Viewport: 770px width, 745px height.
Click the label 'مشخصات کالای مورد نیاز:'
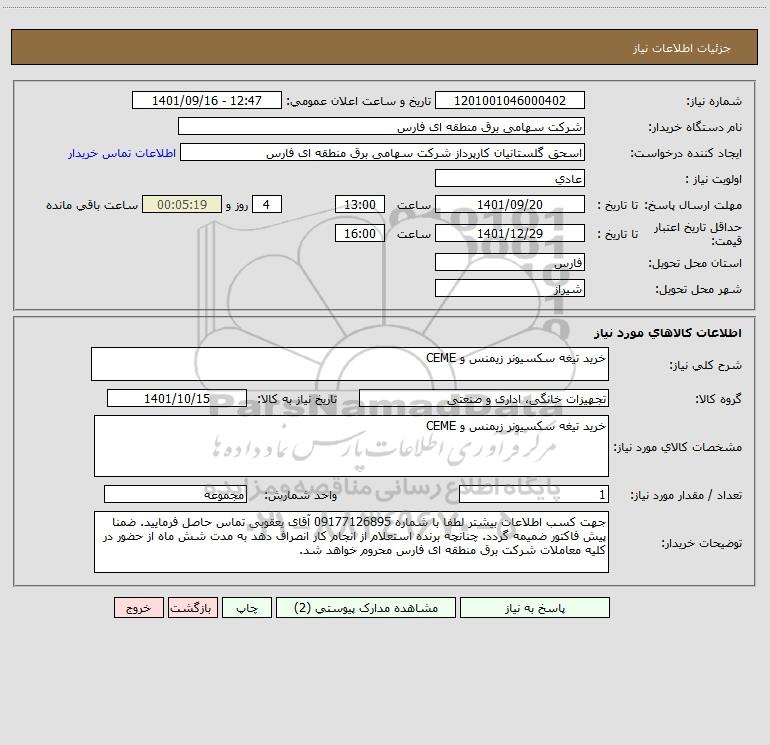click(678, 447)
